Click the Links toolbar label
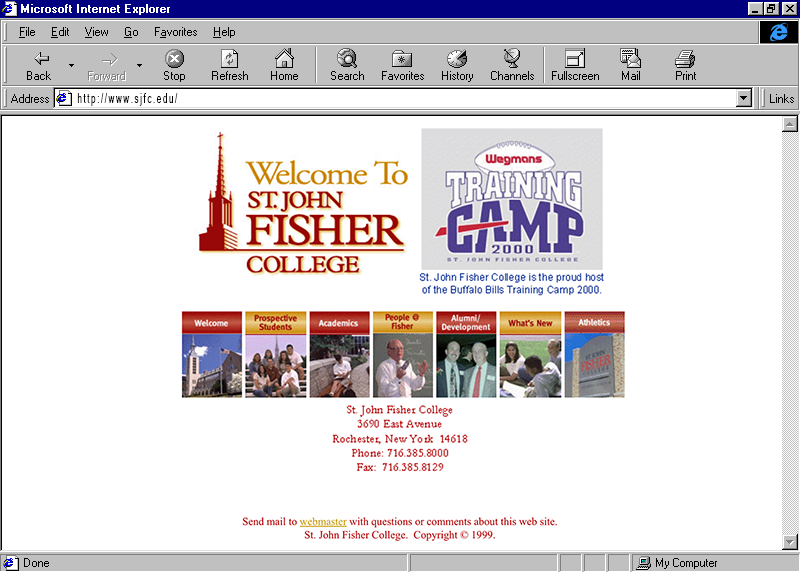This screenshot has height=572, width=800. coord(781,98)
